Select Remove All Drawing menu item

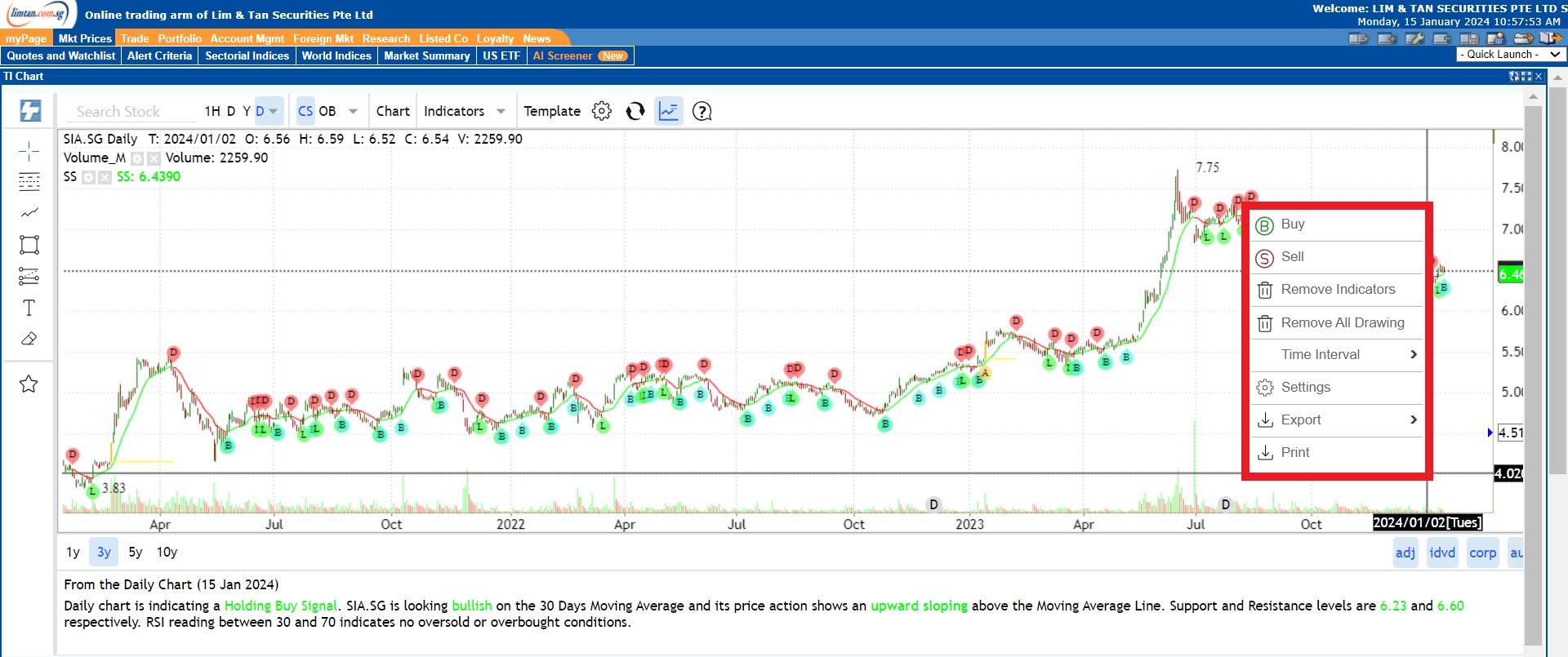point(1337,322)
